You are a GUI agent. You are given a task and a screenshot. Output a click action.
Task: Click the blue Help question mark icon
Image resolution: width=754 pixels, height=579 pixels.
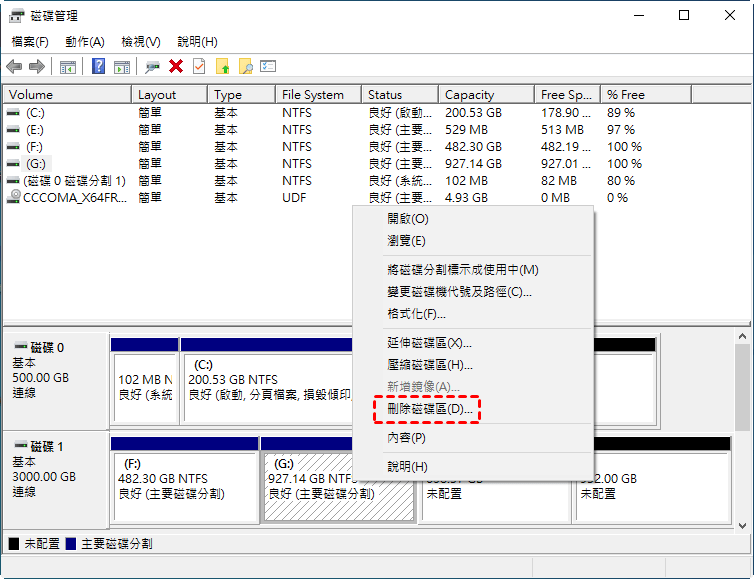pos(98,66)
